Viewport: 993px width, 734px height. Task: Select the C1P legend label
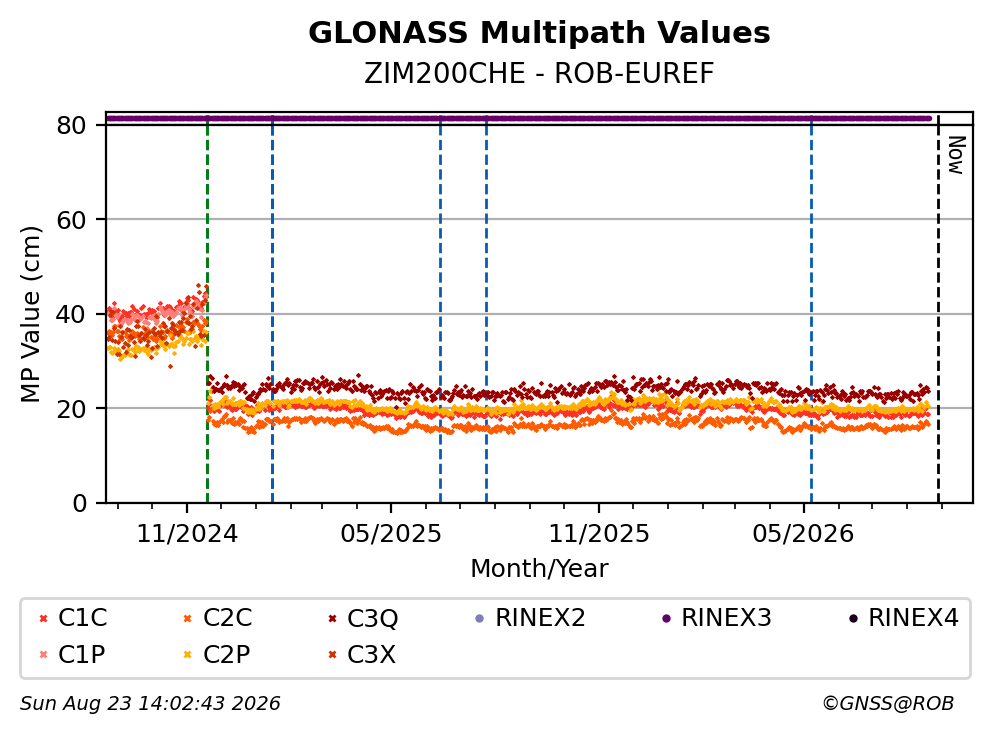pyautogui.click(x=81, y=654)
